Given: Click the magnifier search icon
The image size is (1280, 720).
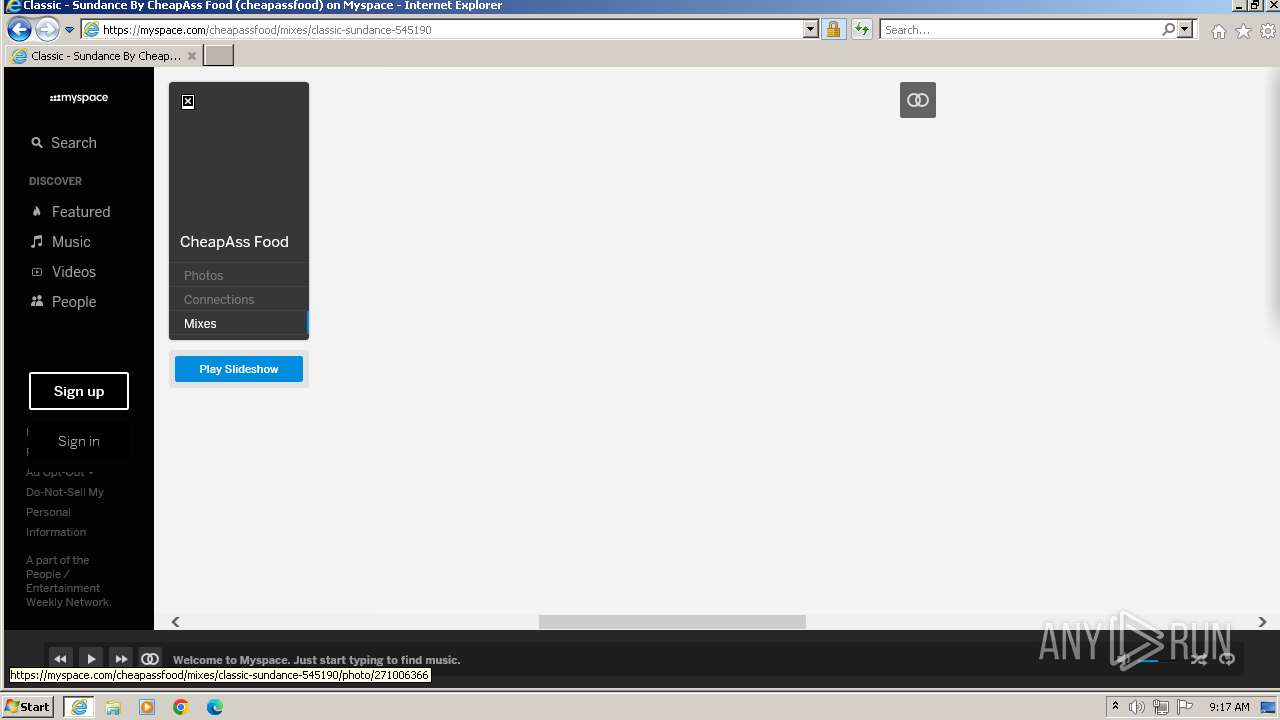Looking at the screenshot, I should [1168, 30].
